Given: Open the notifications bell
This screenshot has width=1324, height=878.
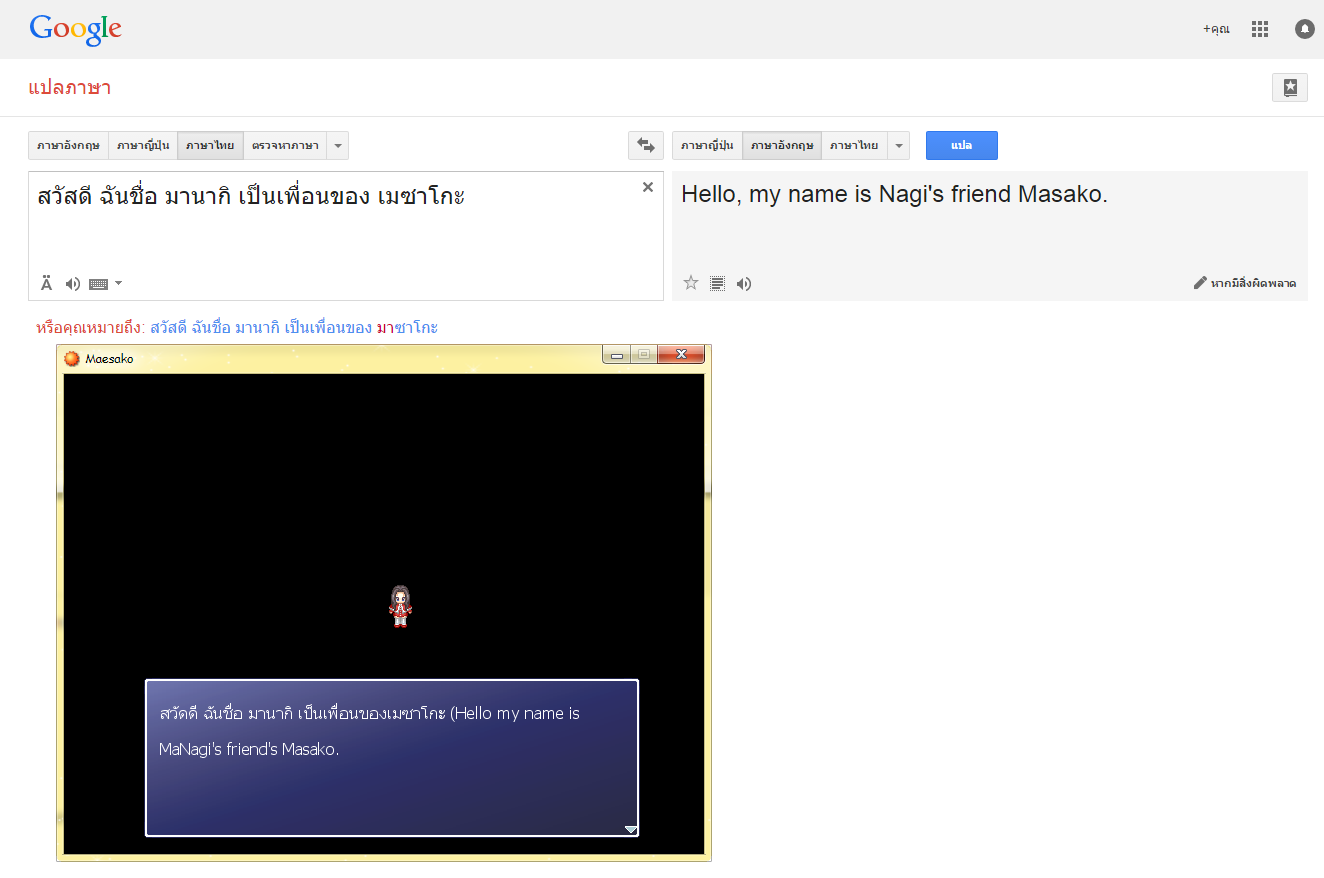Looking at the screenshot, I should (x=1305, y=29).
